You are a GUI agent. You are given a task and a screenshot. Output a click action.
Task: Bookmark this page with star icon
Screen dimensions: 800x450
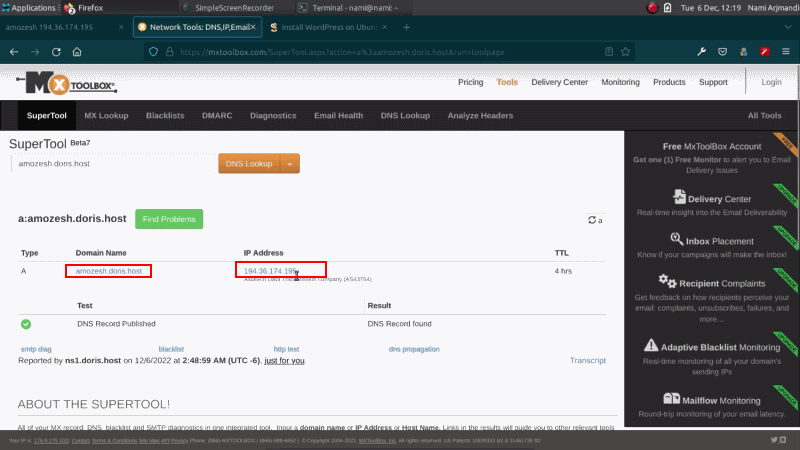tap(626, 52)
